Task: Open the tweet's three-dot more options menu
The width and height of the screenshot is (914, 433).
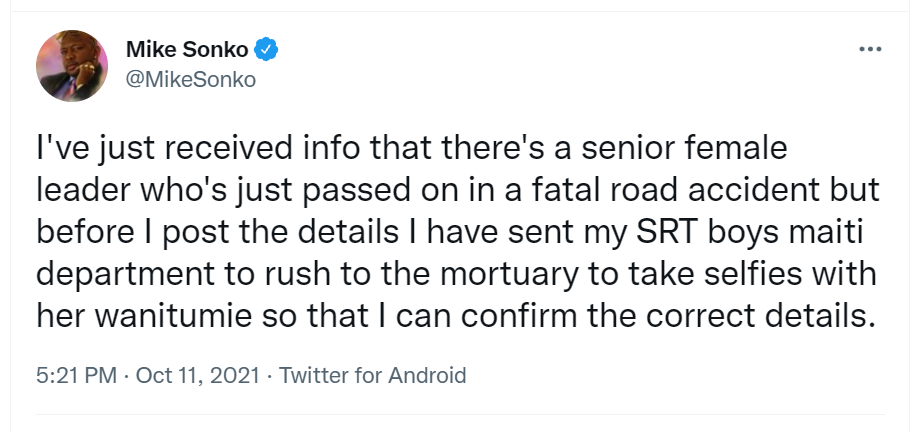Action: pos(870,50)
